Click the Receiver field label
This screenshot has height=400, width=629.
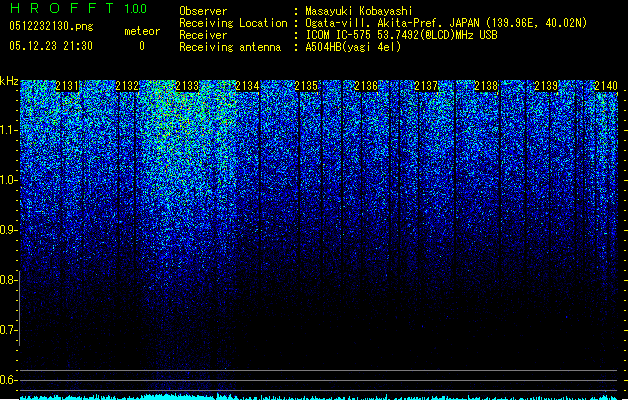click(x=203, y=35)
